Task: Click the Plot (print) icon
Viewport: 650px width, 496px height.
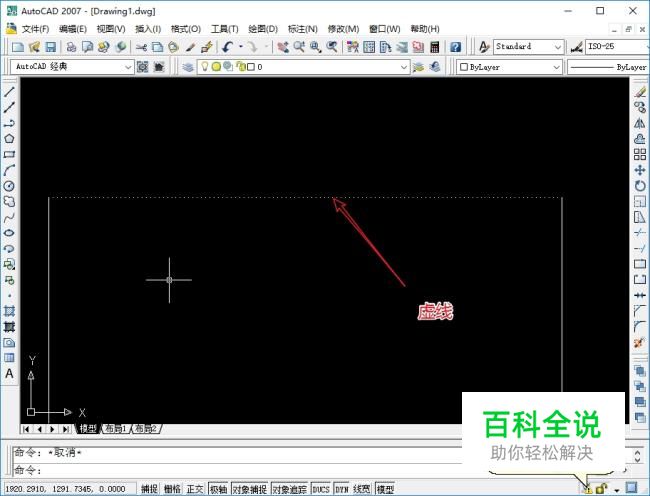Action: coord(71,47)
